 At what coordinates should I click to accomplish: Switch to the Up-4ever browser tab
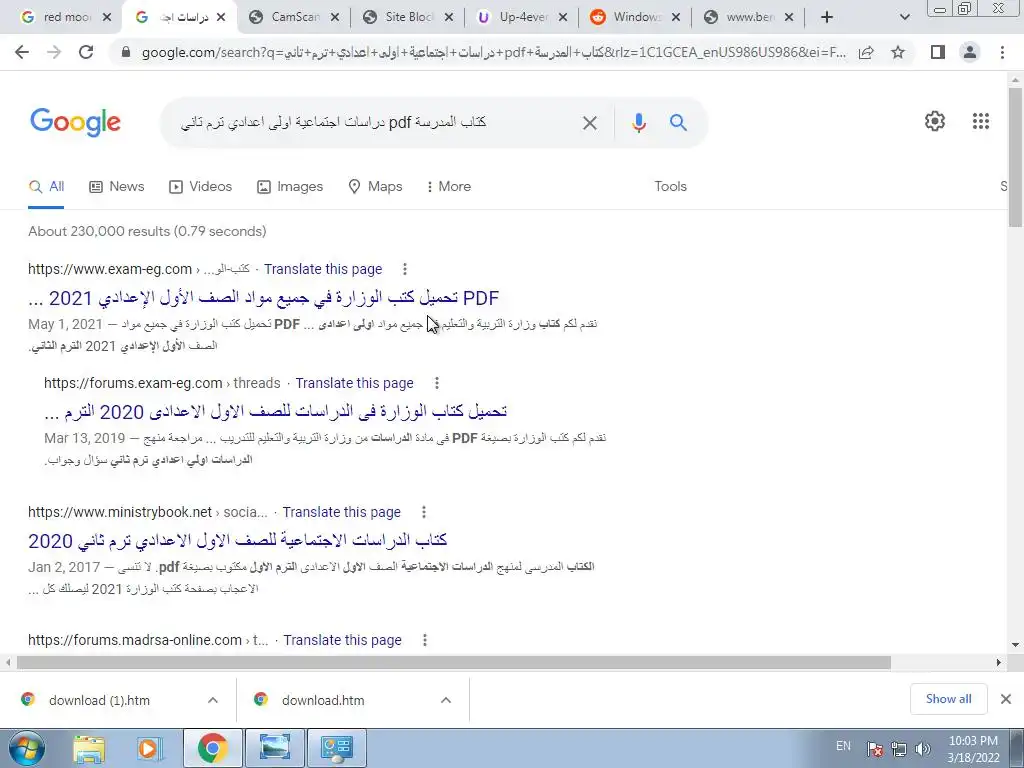[523, 17]
